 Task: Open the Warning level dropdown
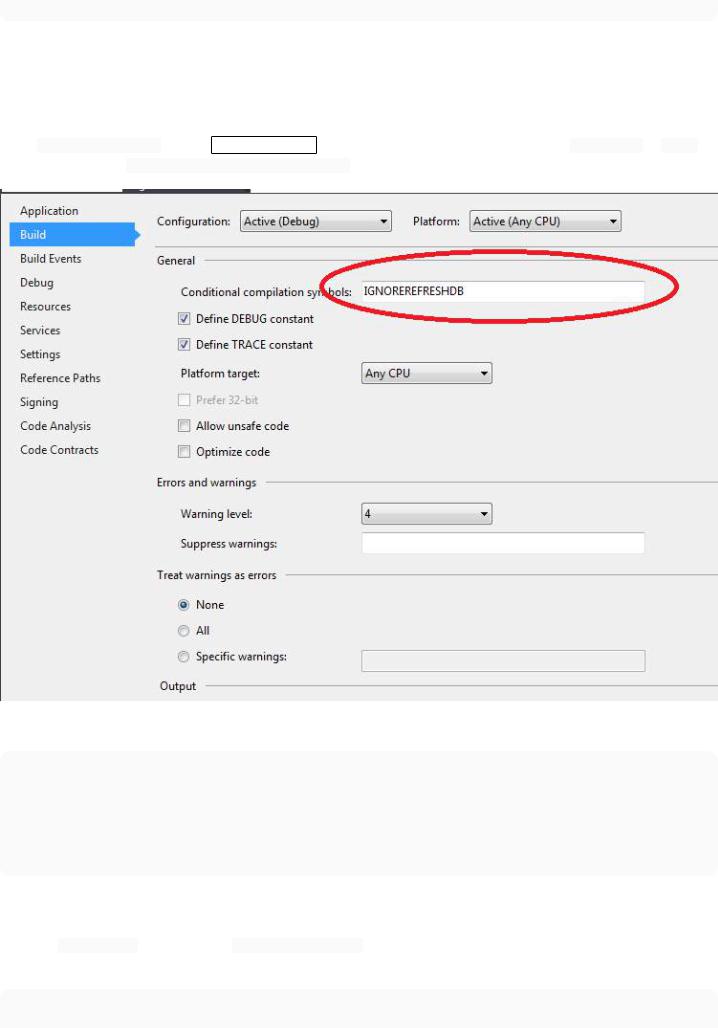[426, 513]
